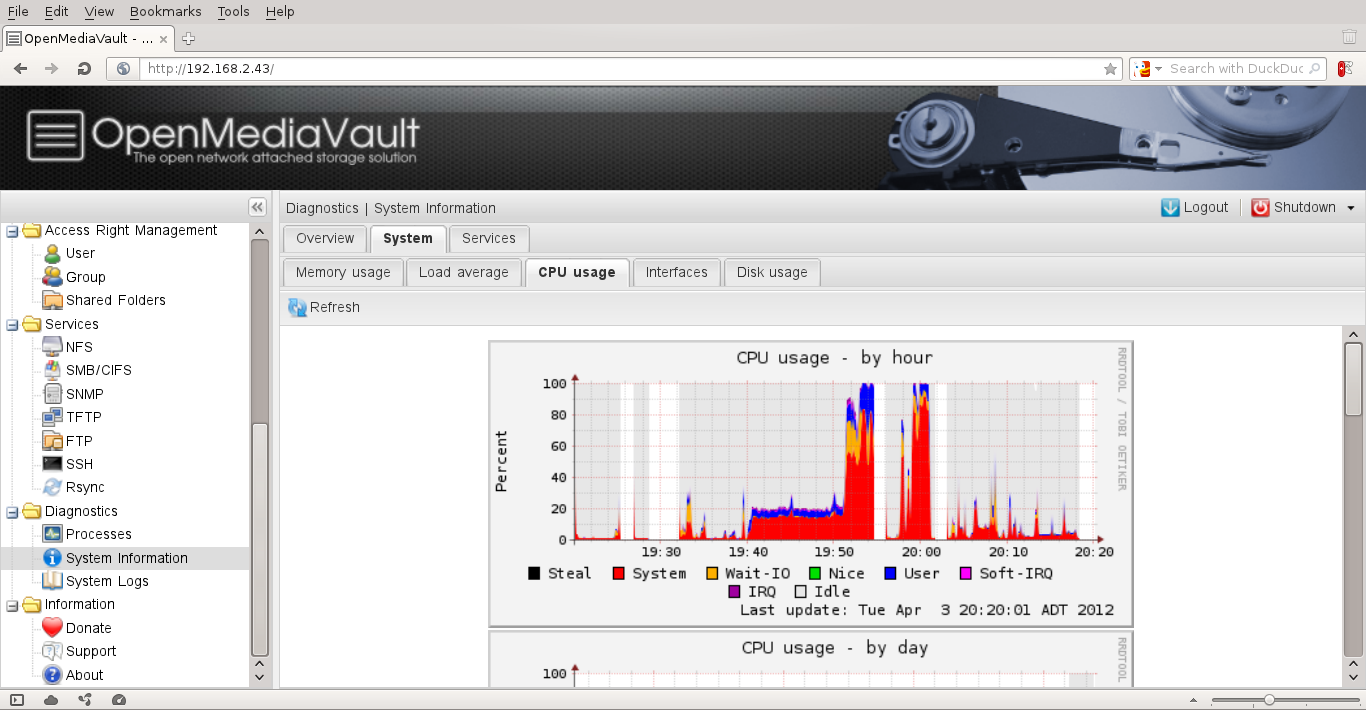
Task: Click the bookmark star in the address bar
Action: click(1110, 69)
